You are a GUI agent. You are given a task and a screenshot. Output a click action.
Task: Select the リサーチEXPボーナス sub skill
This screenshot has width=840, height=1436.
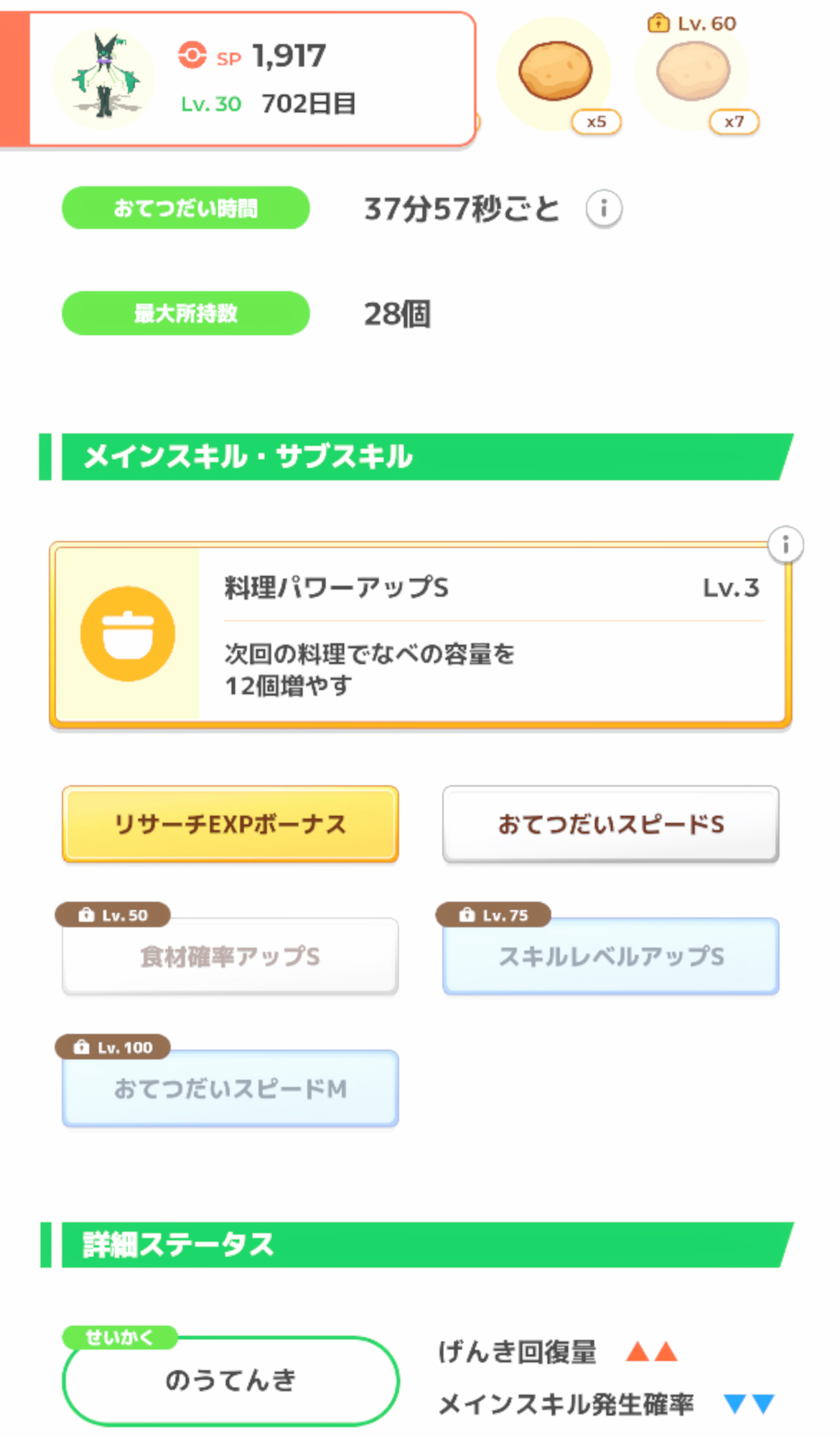pyautogui.click(x=230, y=824)
